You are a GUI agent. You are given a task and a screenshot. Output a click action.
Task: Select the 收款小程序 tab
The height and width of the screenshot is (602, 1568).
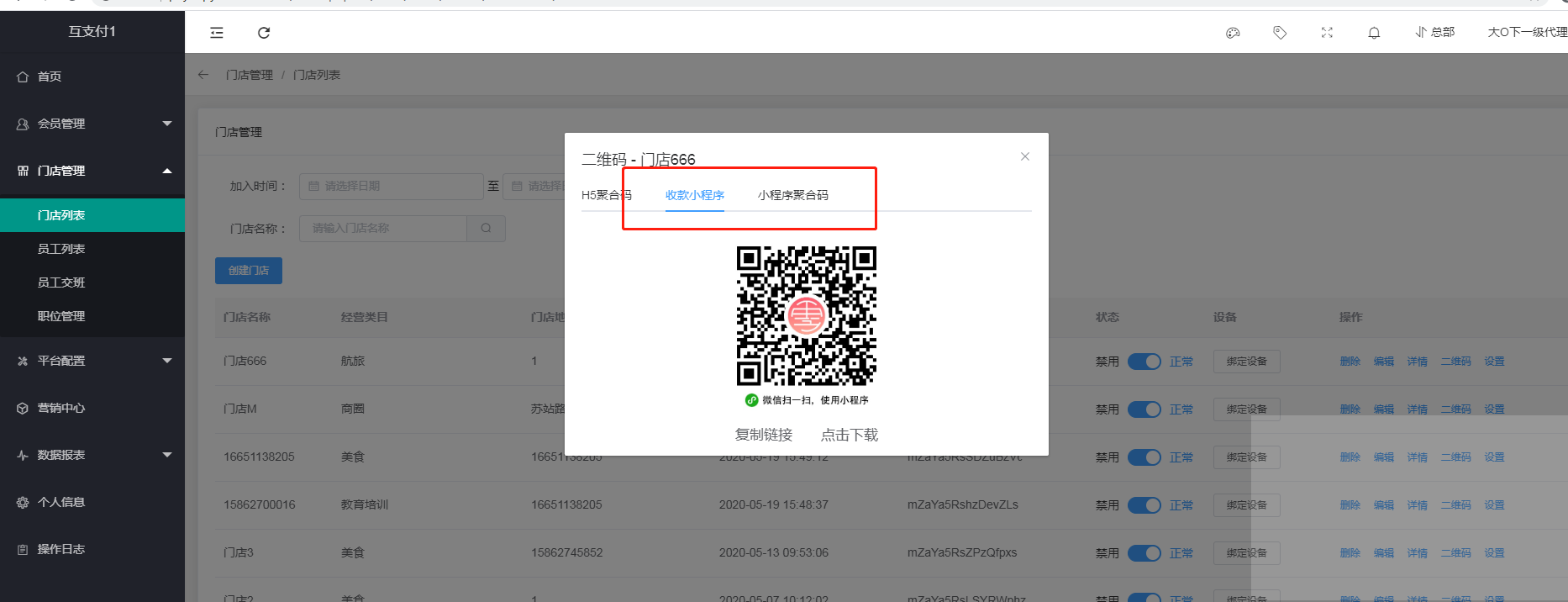[x=695, y=195]
